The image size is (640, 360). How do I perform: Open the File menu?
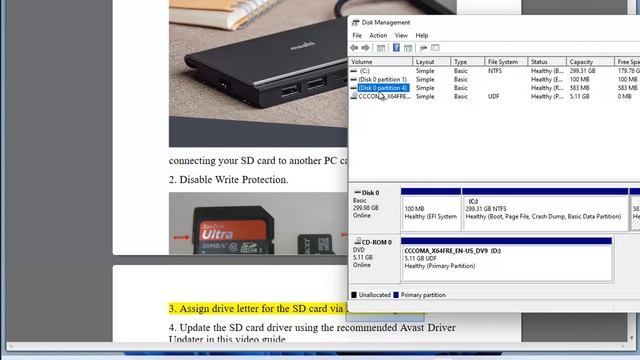(x=357, y=36)
